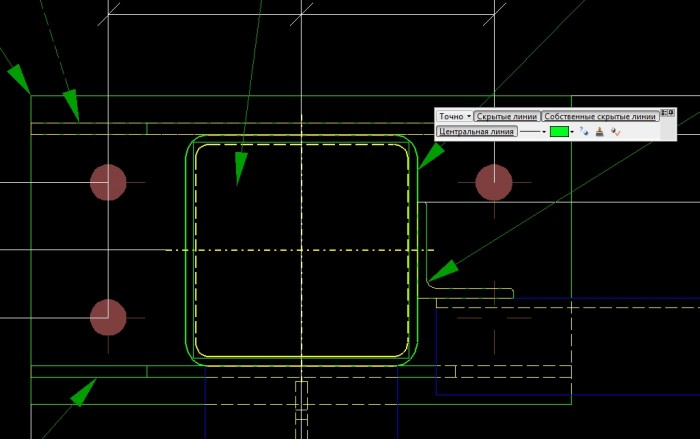Screen dimensions: 700x439
Task: Click the red checkmark apply icon
Action: (x=616, y=132)
